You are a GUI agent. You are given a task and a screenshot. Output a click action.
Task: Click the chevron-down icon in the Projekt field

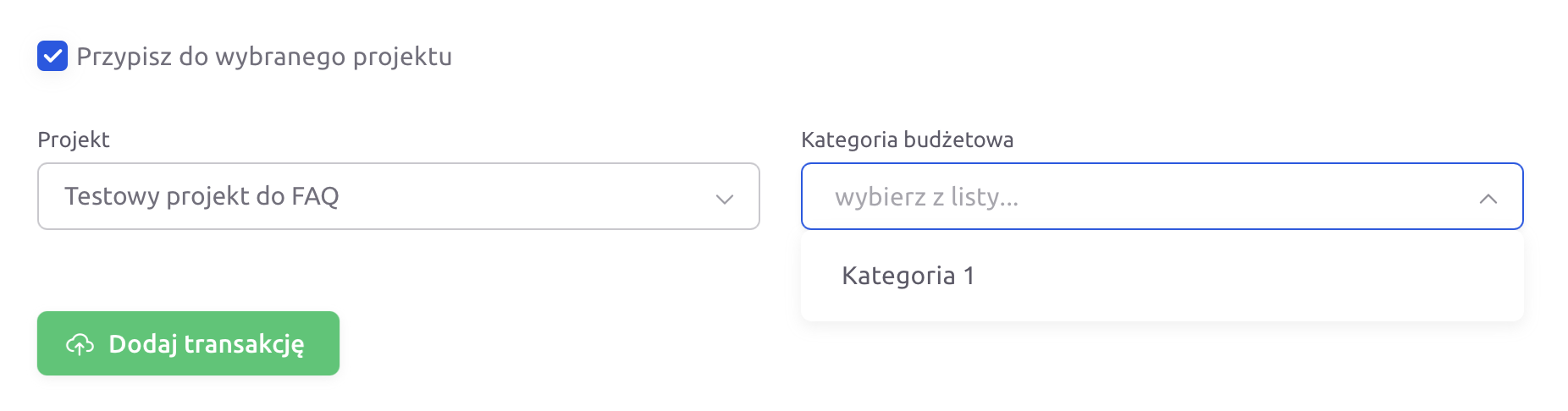point(724,199)
